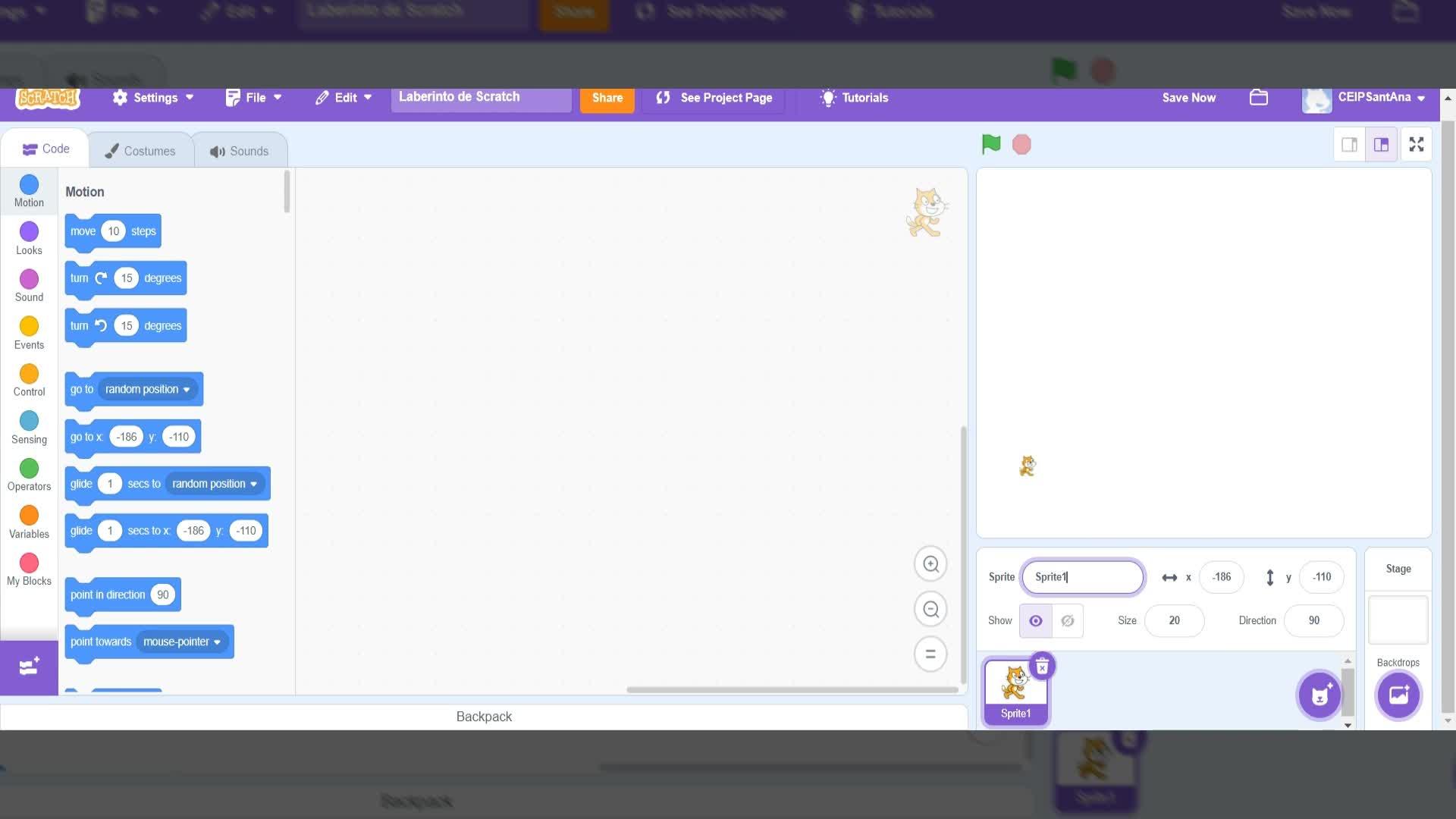Image resolution: width=1456 pixels, height=819 pixels.
Task: Open the CEIPSantAna account menu
Action: 1373,98
